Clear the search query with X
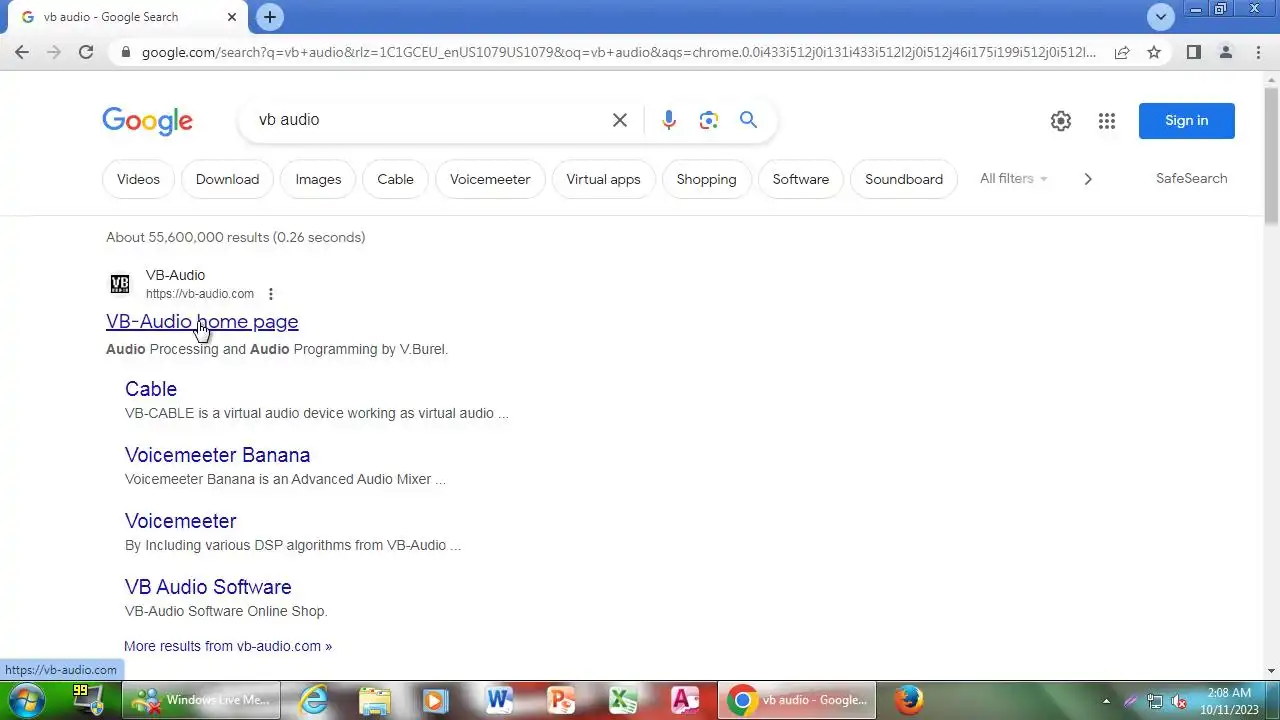The image size is (1280, 720). point(620,120)
